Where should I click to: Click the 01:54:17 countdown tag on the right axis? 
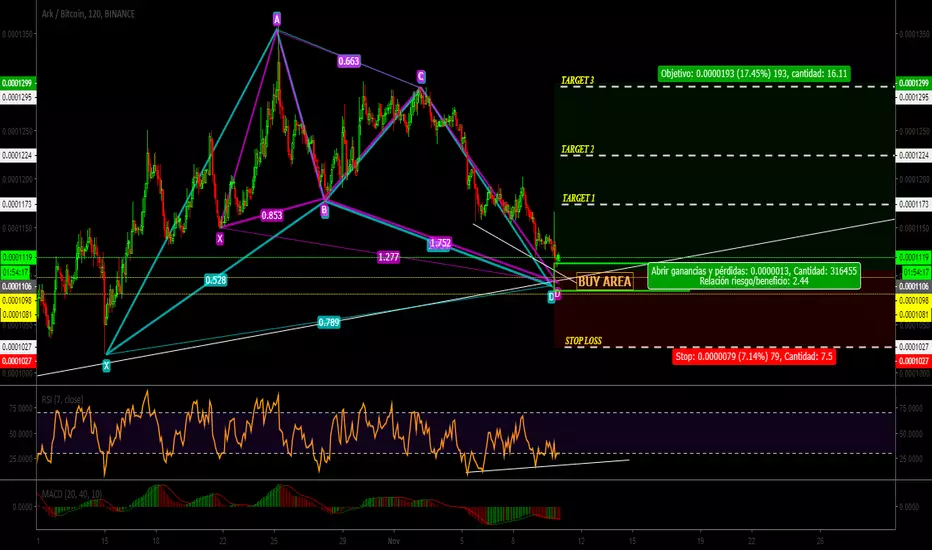point(916,272)
